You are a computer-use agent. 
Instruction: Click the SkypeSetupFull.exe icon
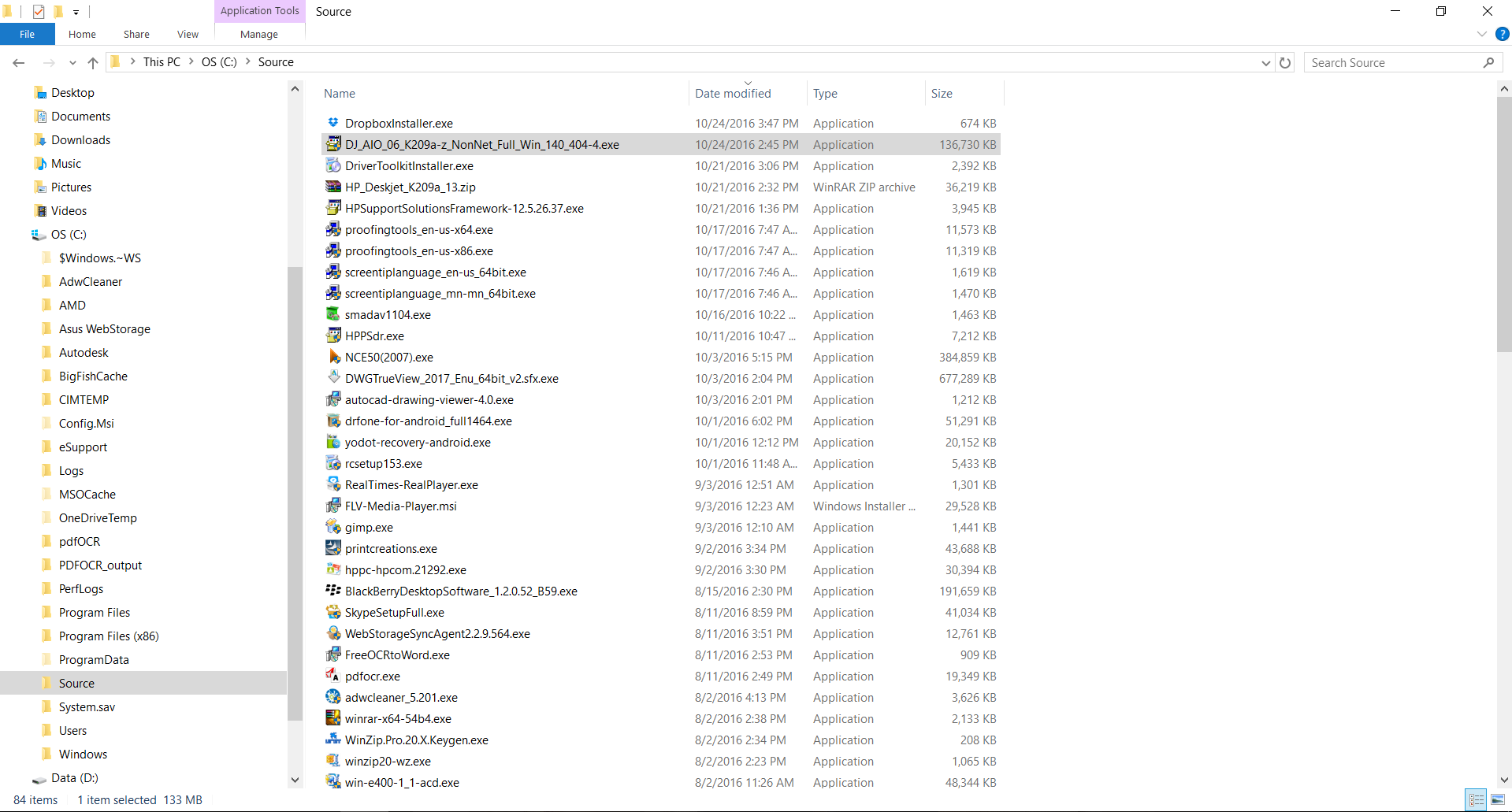click(x=333, y=612)
